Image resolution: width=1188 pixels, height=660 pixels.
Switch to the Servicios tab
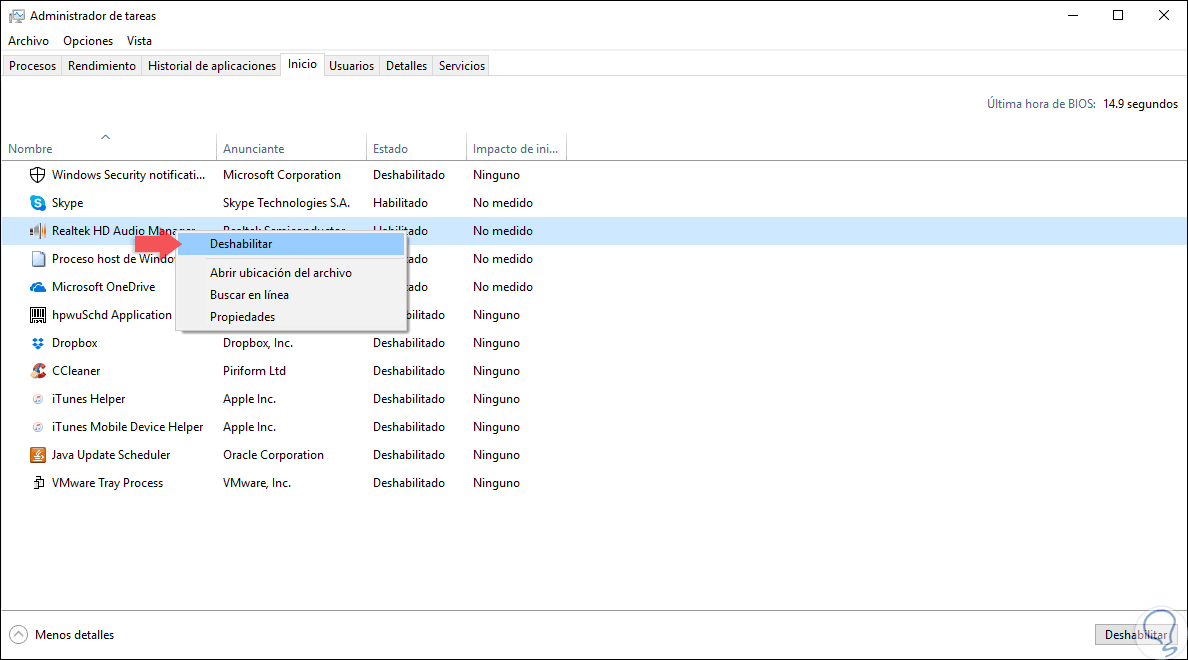point(461,66)
